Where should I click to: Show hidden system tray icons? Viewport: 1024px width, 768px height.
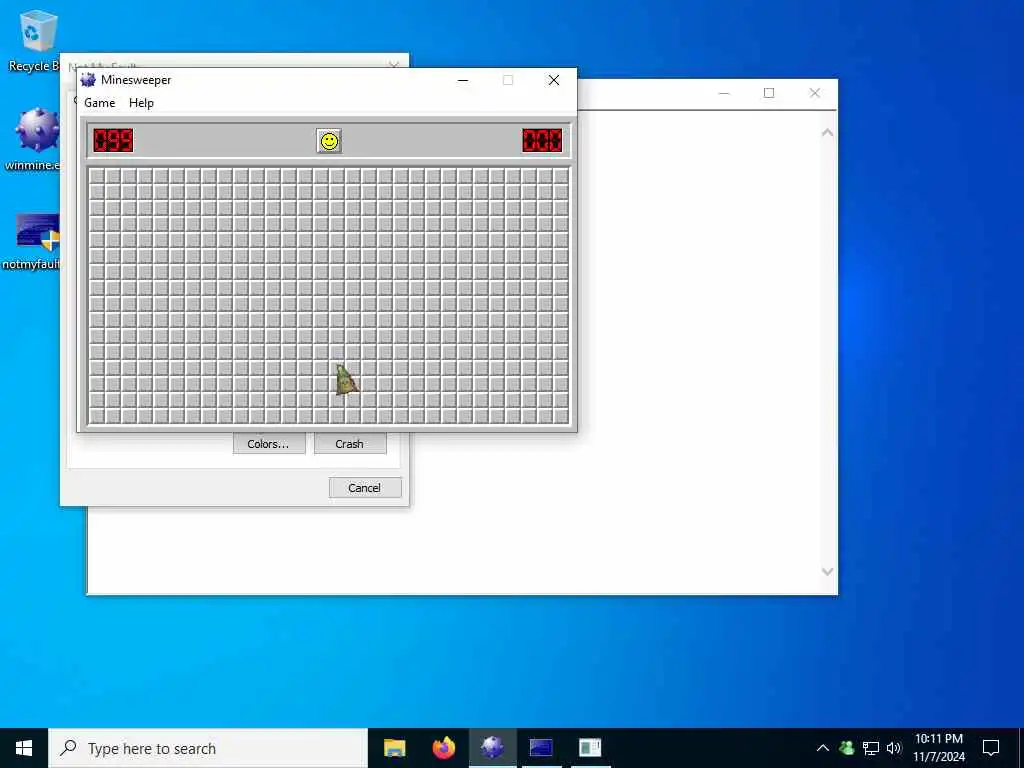pos(823,748)
